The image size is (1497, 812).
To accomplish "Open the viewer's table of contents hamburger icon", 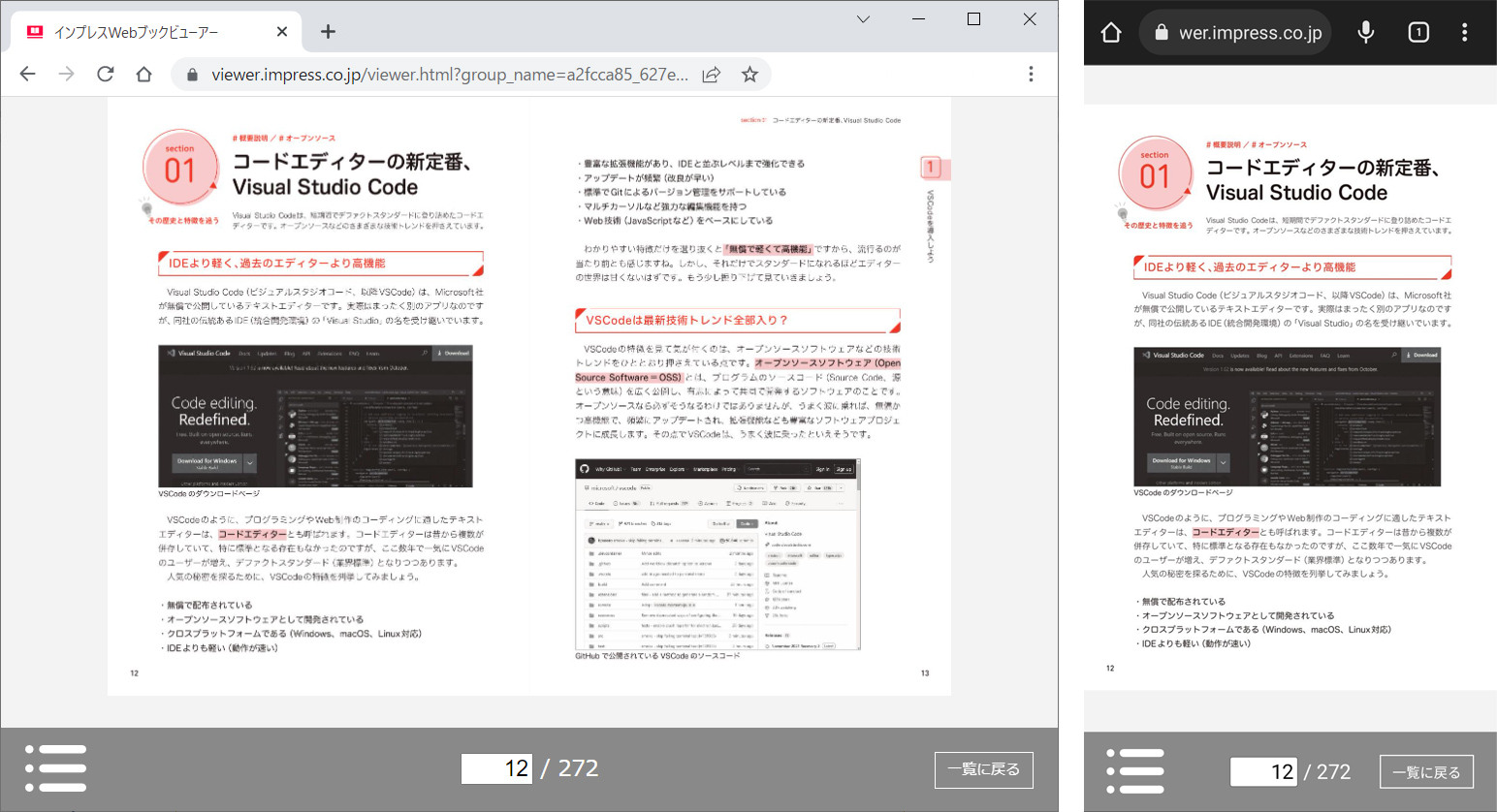I will coord(56,768).
